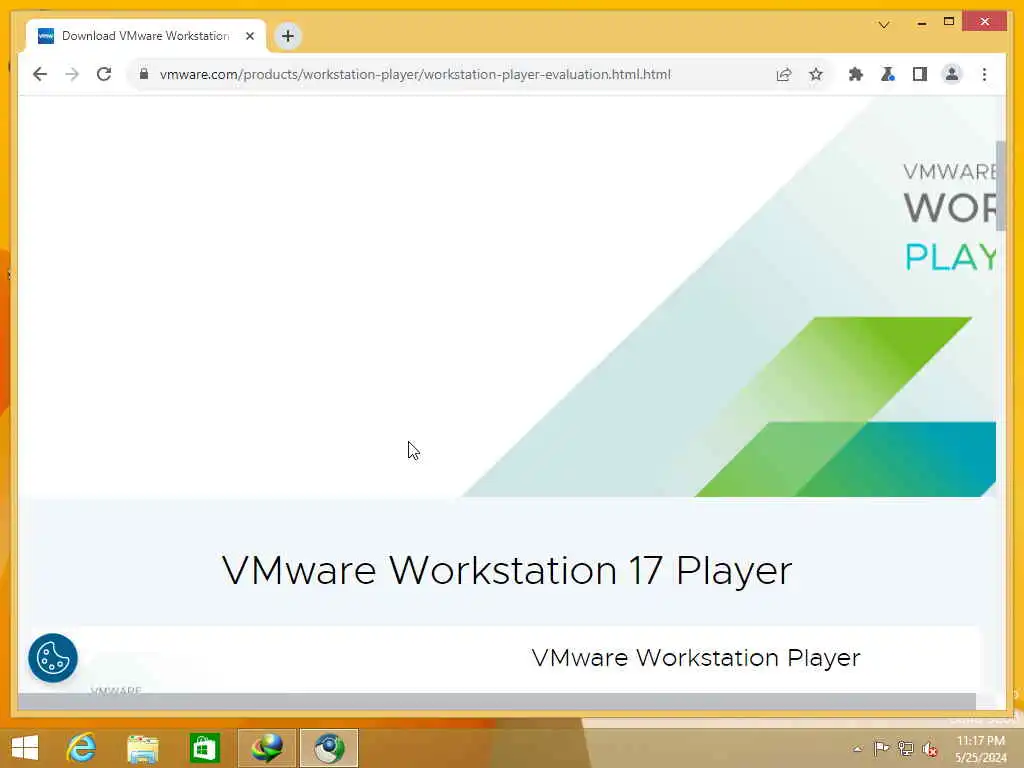Show hidden system tray icons
Image resolution: width=1024 pixels, height=768 pixels.
[857, 749]
